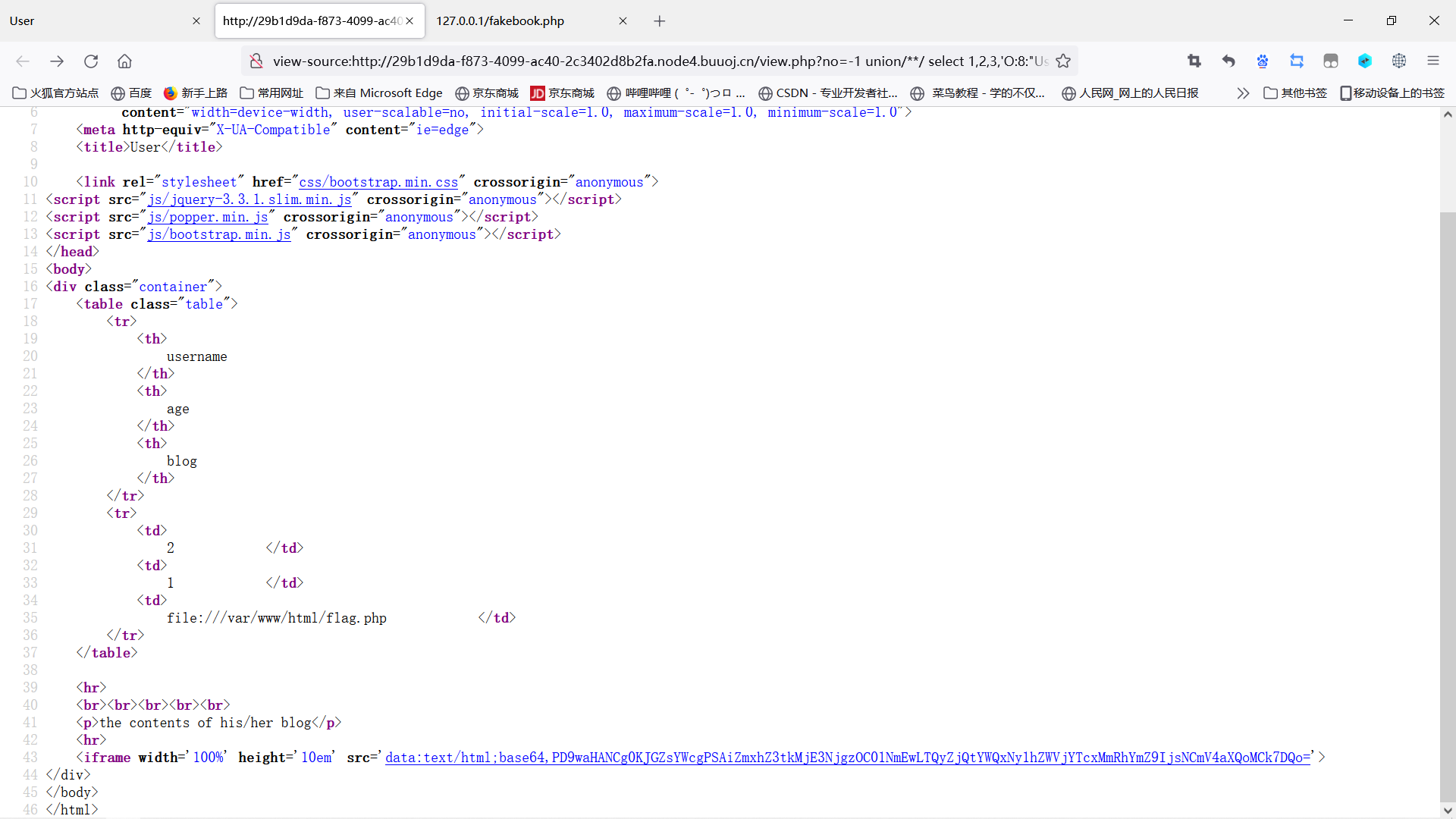Click the insecure connection lock icon
This screenshot has height=819, width=1456.
point(256,61)
